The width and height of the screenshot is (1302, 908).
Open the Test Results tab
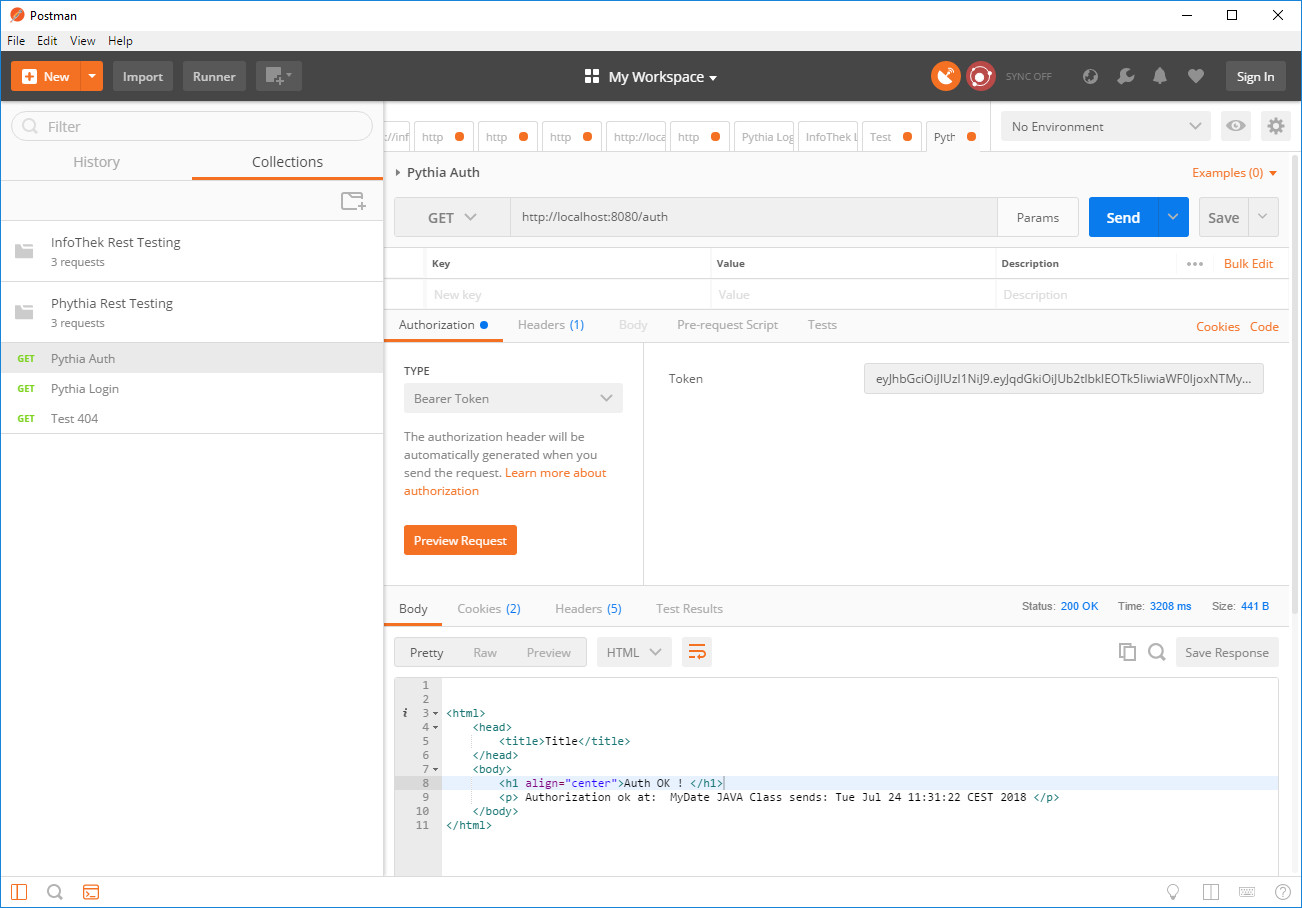689,608
